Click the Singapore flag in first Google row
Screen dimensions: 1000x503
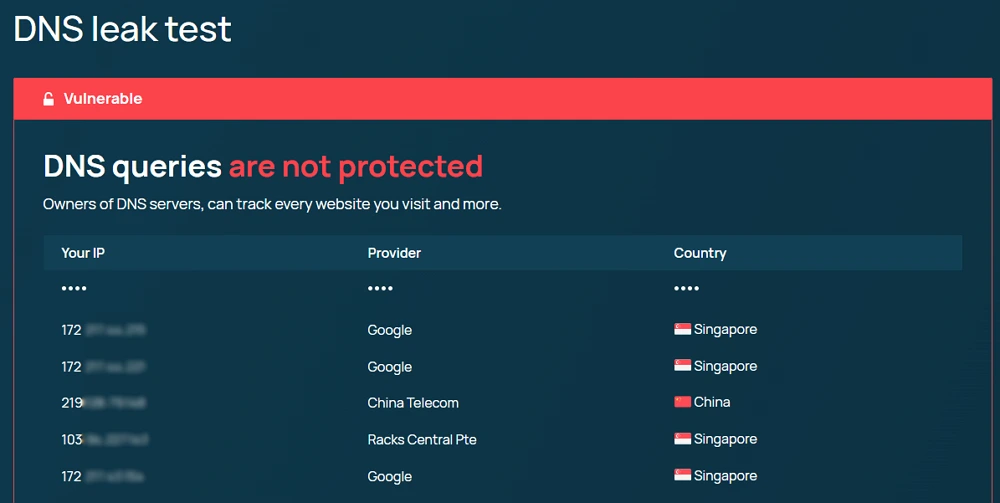tap(682, 329)
